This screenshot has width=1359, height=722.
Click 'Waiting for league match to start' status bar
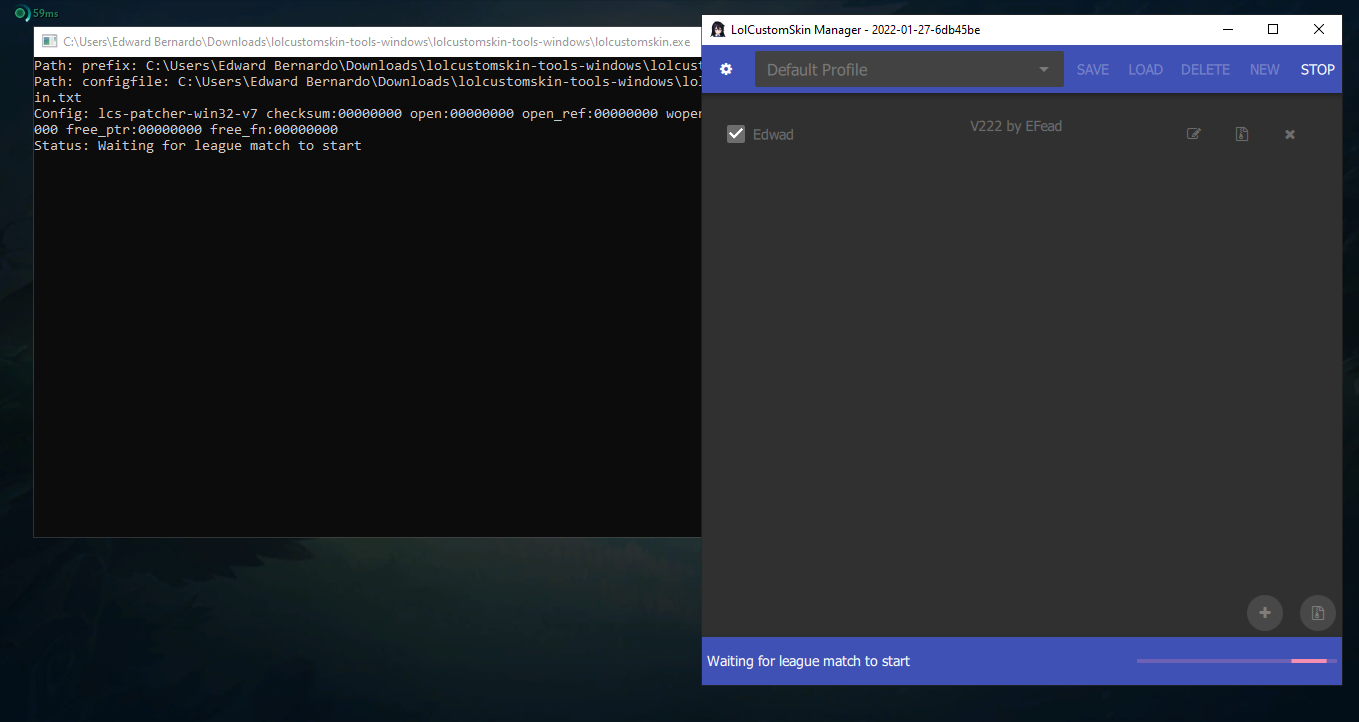pos(808,661)
